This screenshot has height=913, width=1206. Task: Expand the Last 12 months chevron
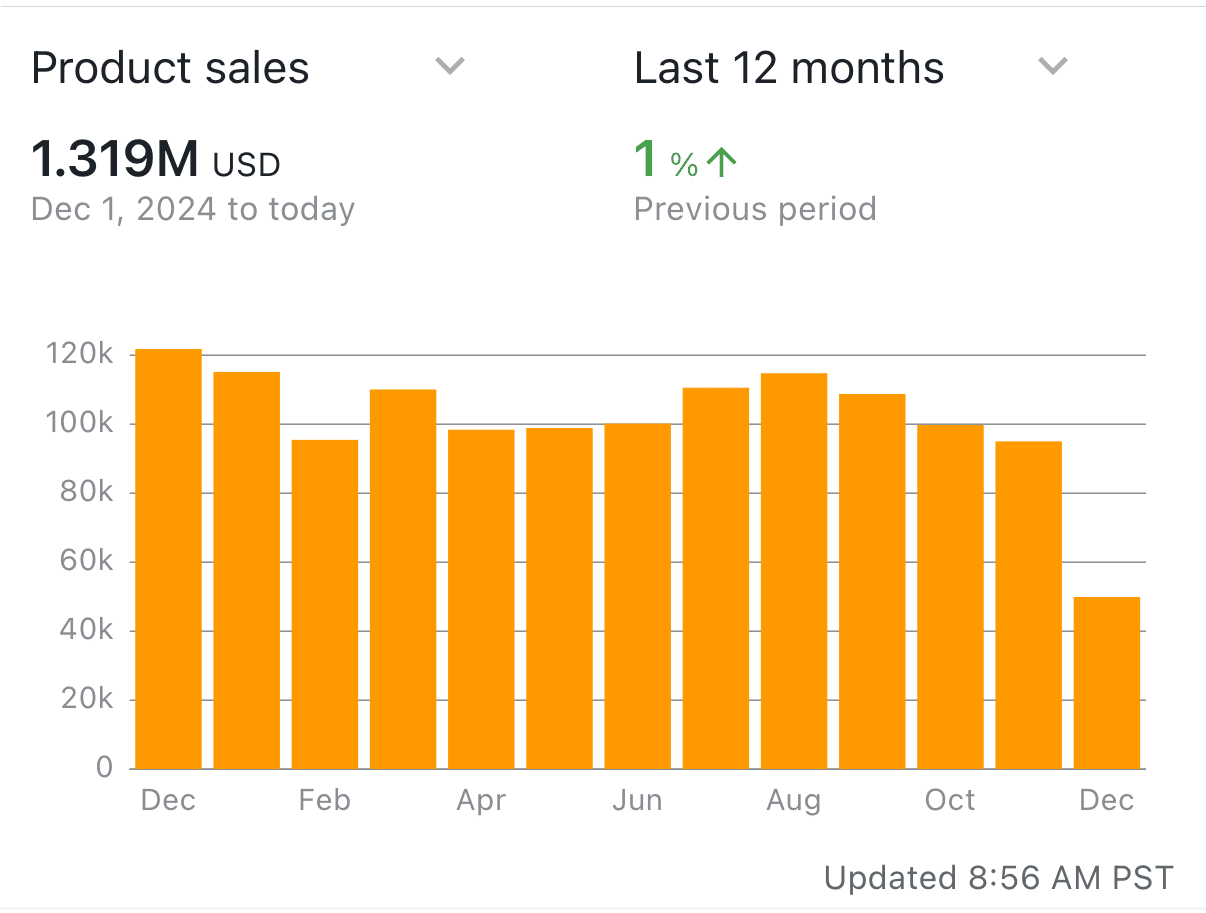(x=1052, y=67)
